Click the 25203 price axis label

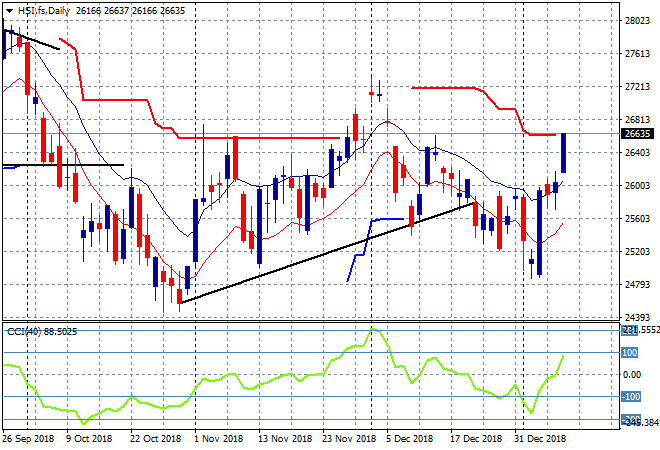(x=637, y=252)
